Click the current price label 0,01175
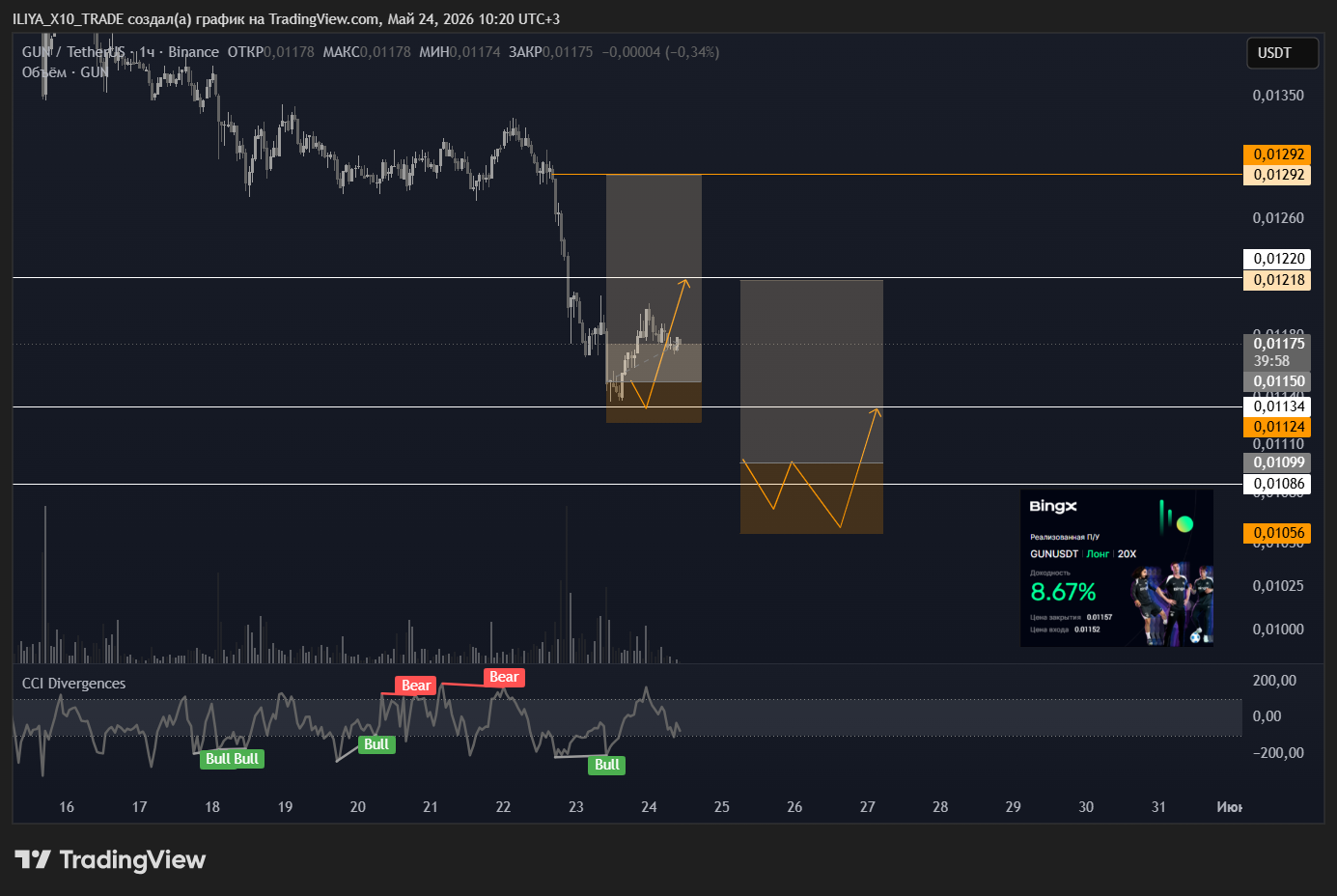Image resolution: width=1337 pixels, height=896 pixels. pos(1278,344)
